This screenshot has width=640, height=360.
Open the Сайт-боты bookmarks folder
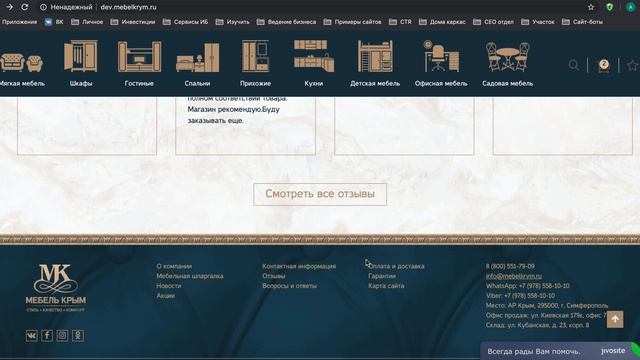[x=582, y=22]
